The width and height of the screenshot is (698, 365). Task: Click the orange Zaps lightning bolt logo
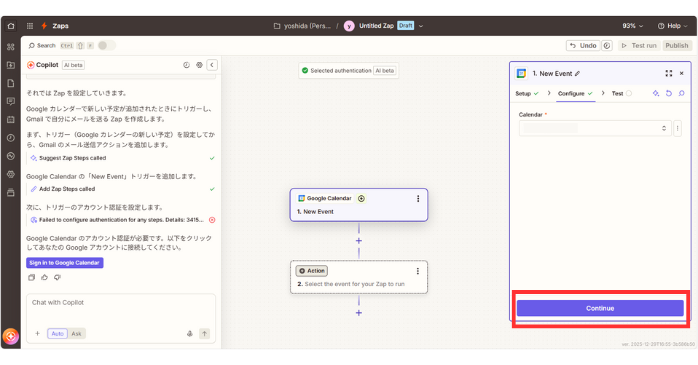[x=44, y=26]
